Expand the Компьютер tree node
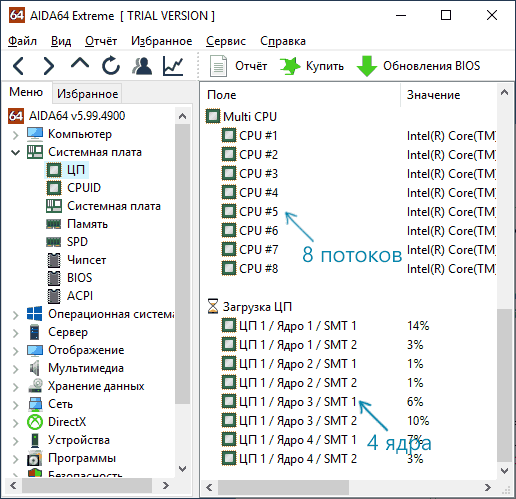 [15, 135]
